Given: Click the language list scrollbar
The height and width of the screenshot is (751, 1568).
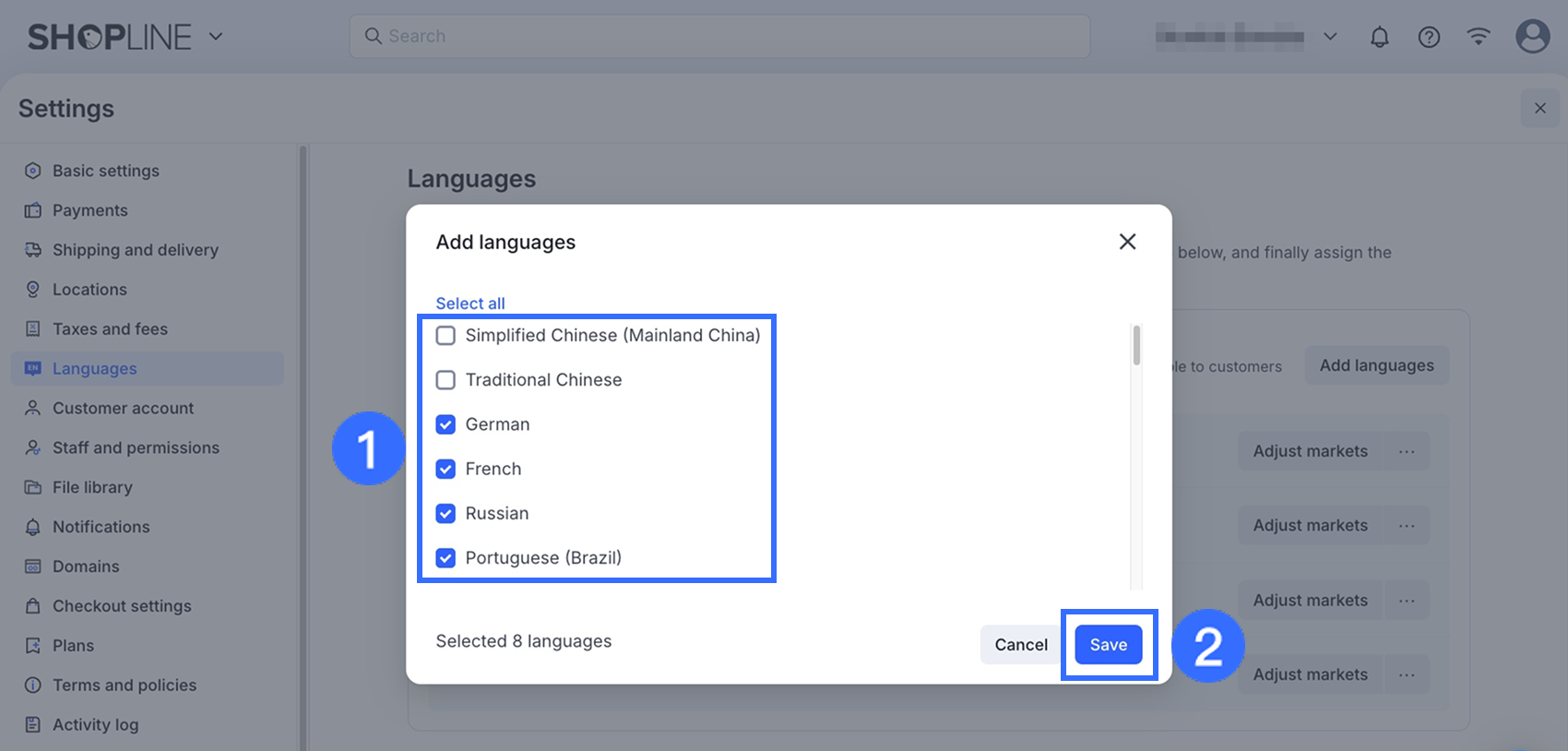Looking at the screenshot, I should (1136, 346).
